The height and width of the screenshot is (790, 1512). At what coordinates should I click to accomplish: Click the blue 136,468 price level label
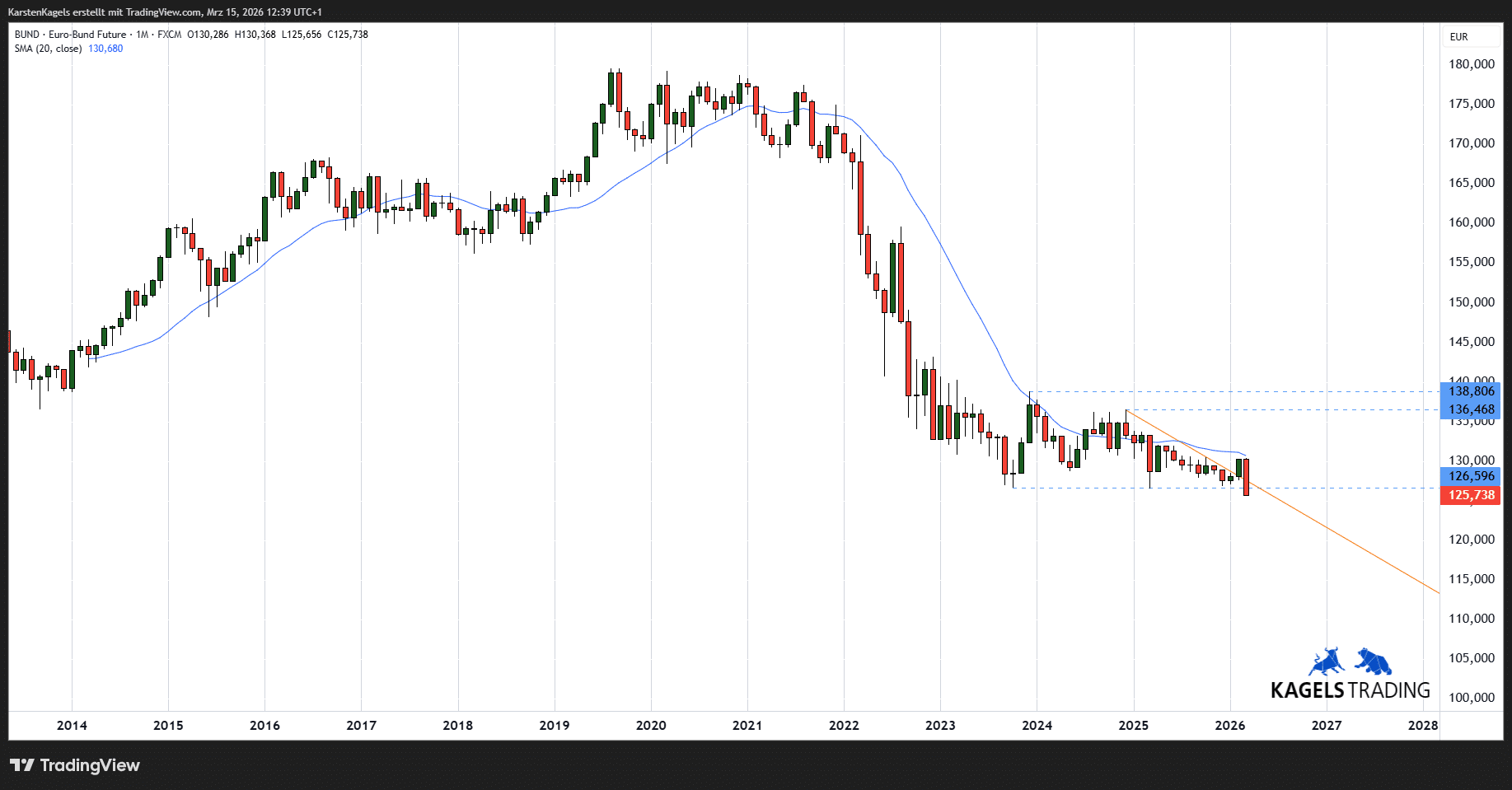tap(1471, 409)
